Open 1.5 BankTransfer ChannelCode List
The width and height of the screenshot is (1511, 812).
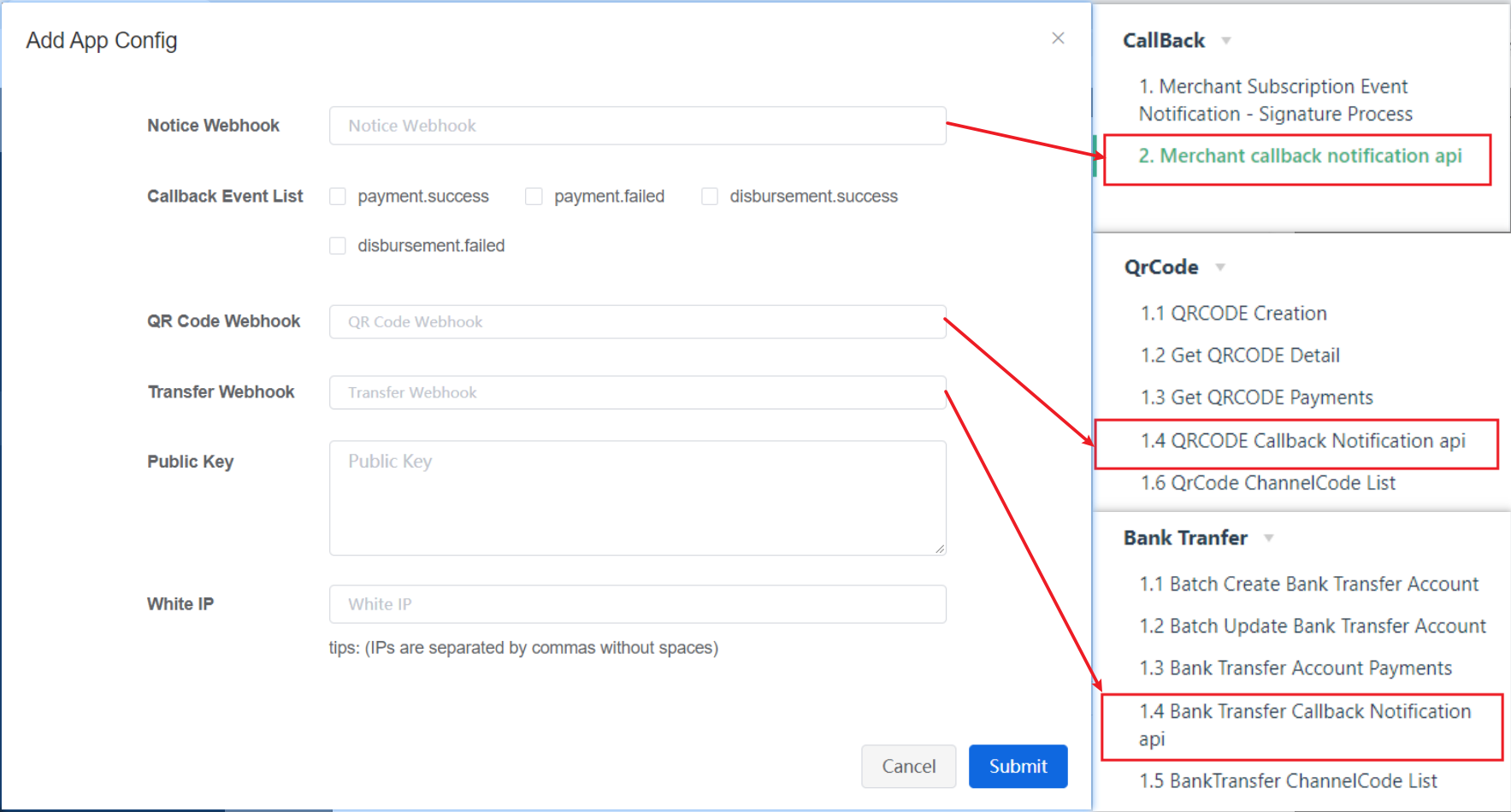point(1288,781)
